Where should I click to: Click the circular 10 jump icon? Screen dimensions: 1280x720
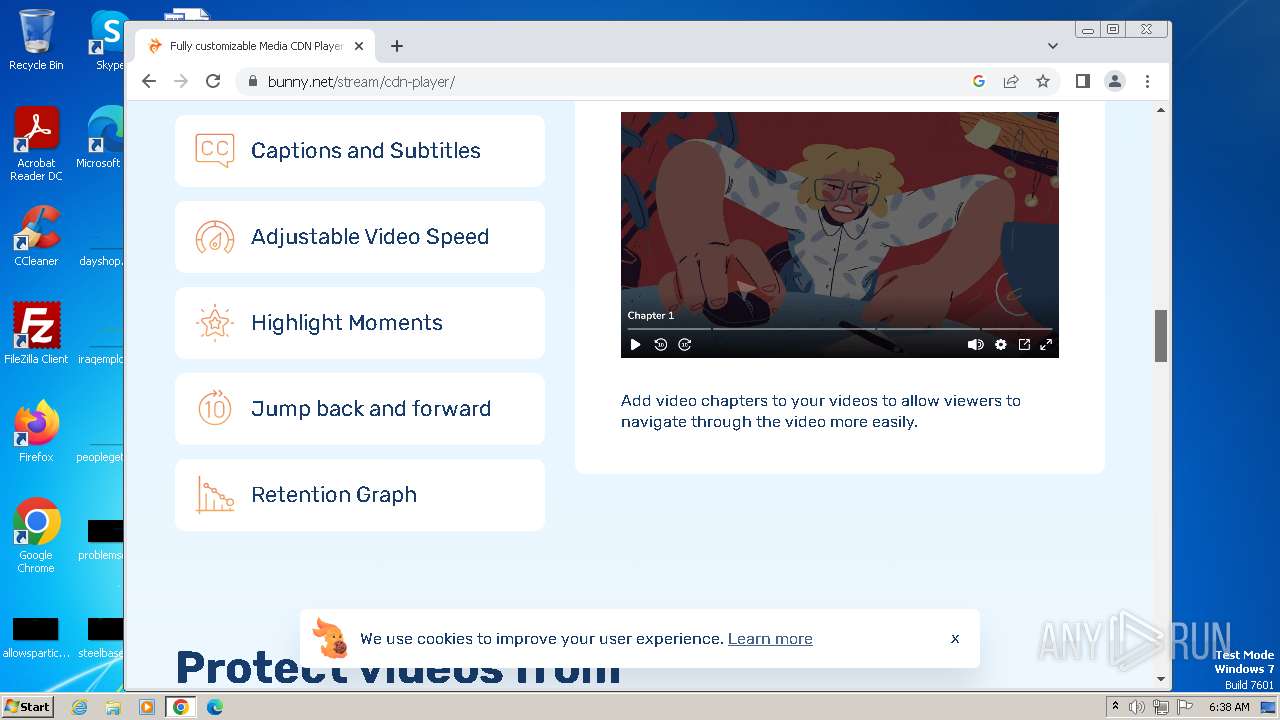[215, 408]
